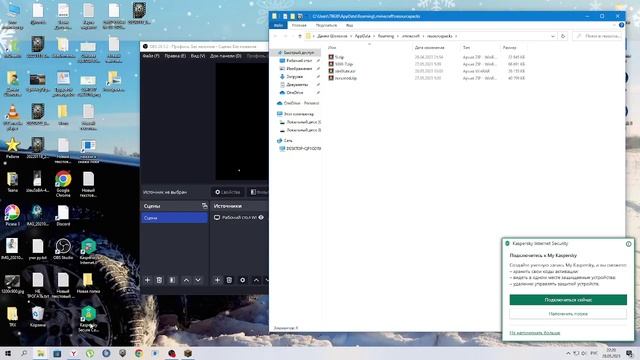The width and height of the screenshot is (640, 360).
Task: Switch to Explorer Share ribbon tab
Action: pyautogui.click(x=327, y=25)
